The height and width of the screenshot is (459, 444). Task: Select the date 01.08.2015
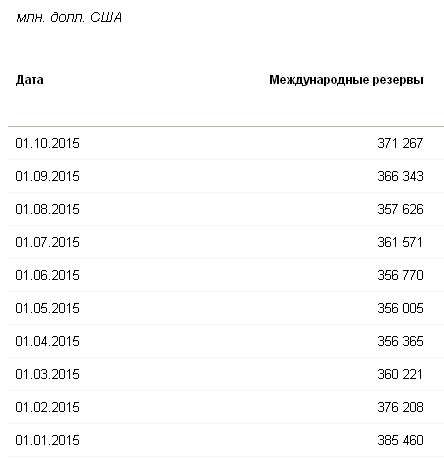coord(47,209)
